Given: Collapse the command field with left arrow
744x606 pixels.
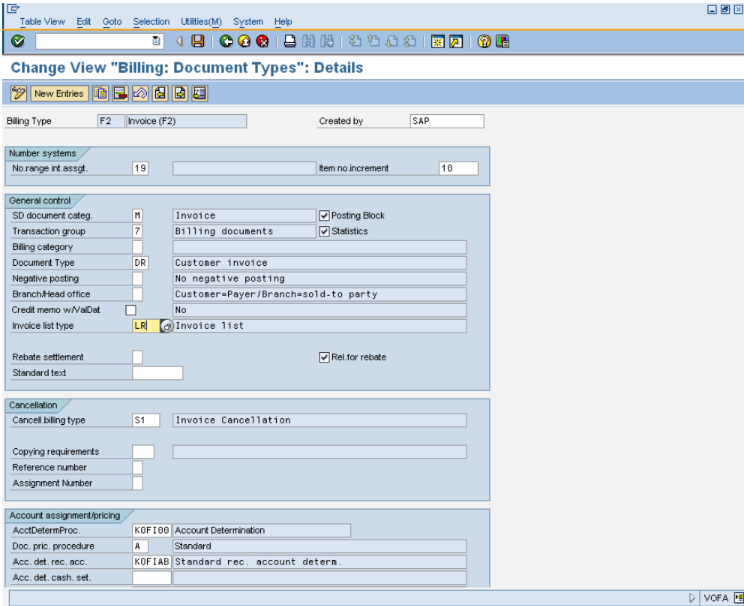Looking at the screenshot, I should click(x=179, y=41).
